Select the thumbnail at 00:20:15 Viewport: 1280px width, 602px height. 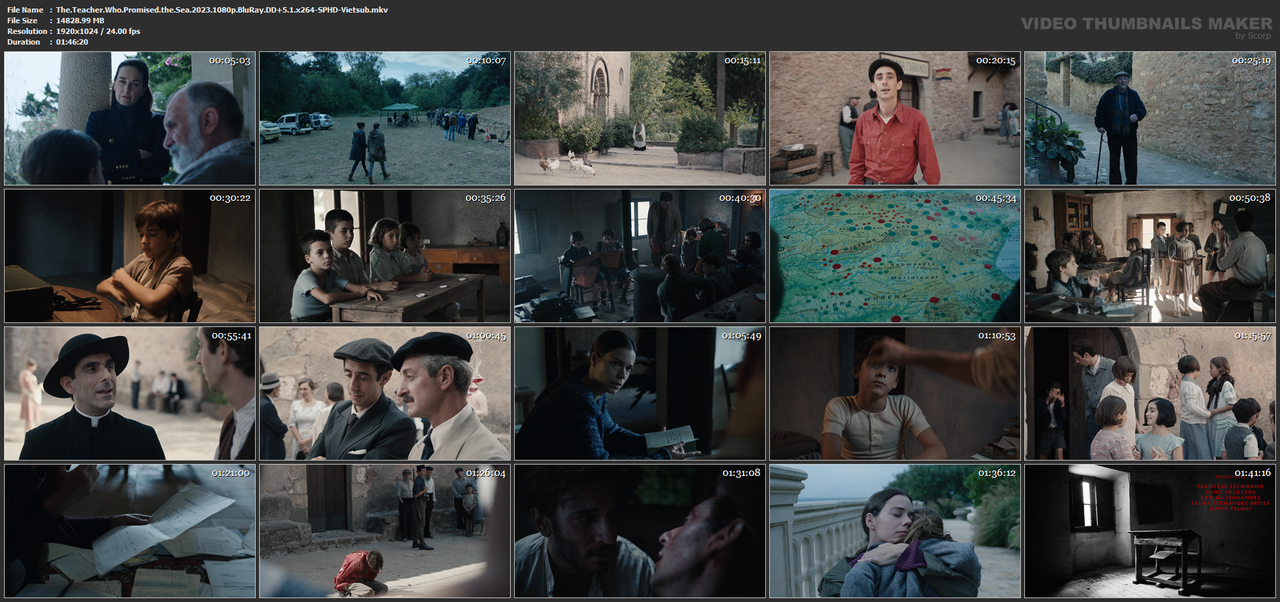tap(895, 119)
